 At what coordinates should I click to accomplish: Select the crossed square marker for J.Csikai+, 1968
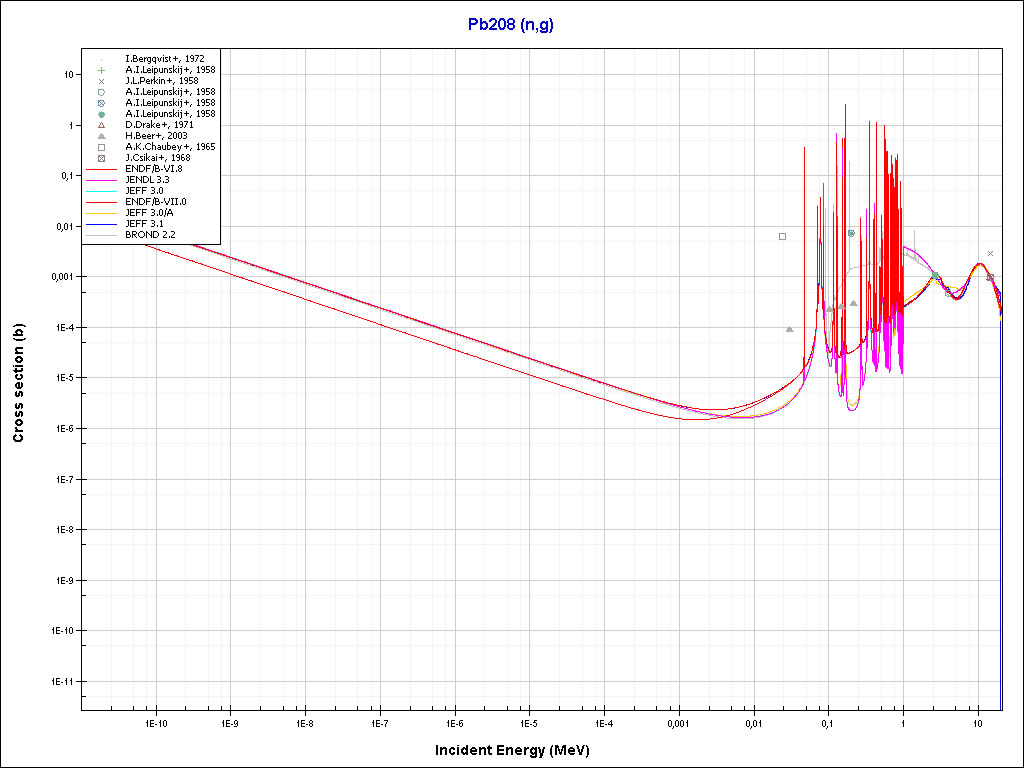[101, 158]
